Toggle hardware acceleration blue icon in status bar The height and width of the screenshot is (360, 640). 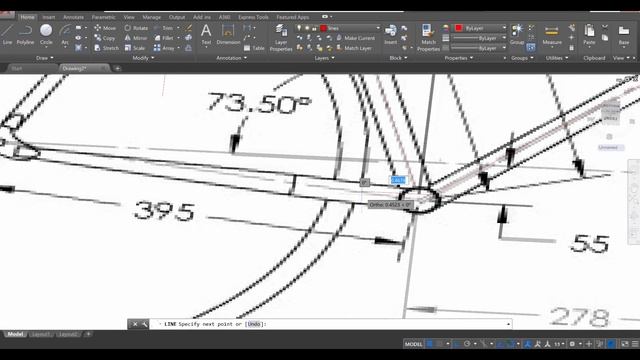[611, 344]
